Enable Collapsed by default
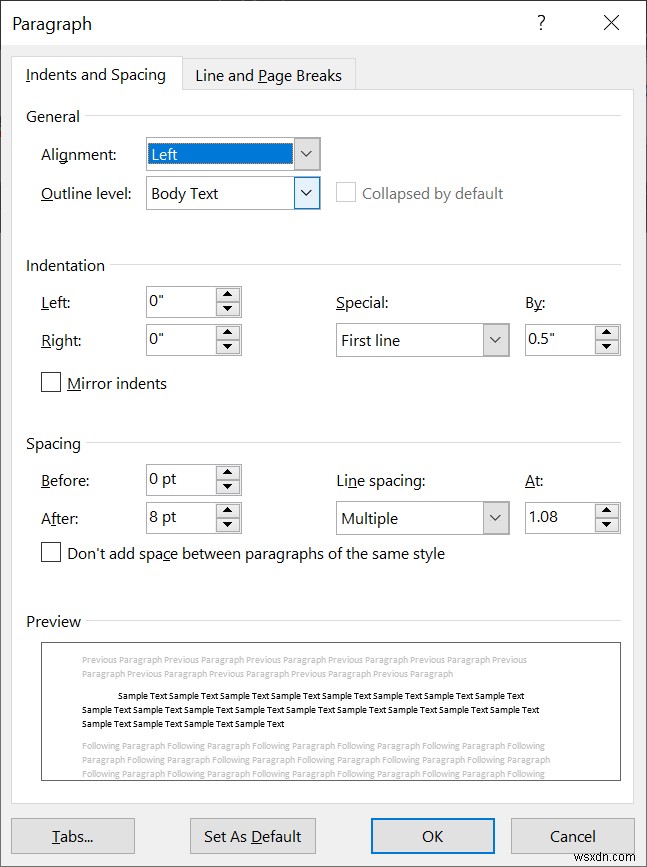Viewport: 647px width, 867px height. (345, 193)
